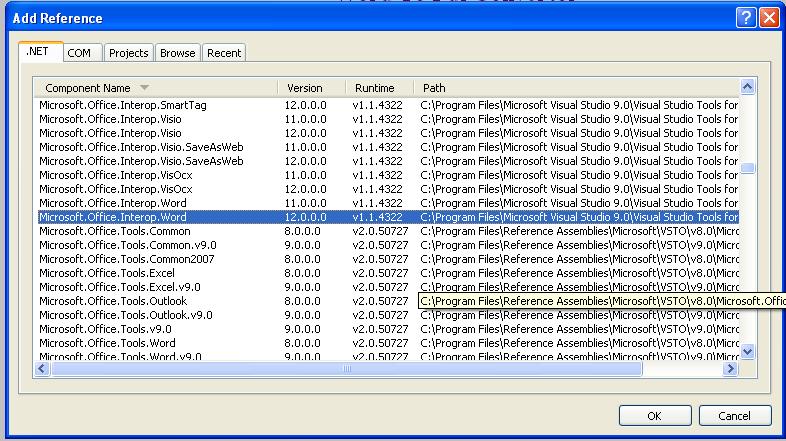Select Interop.VisOcx version 11.0.0.0 row
Screen dimensions: 786x441
click(387, 175)
